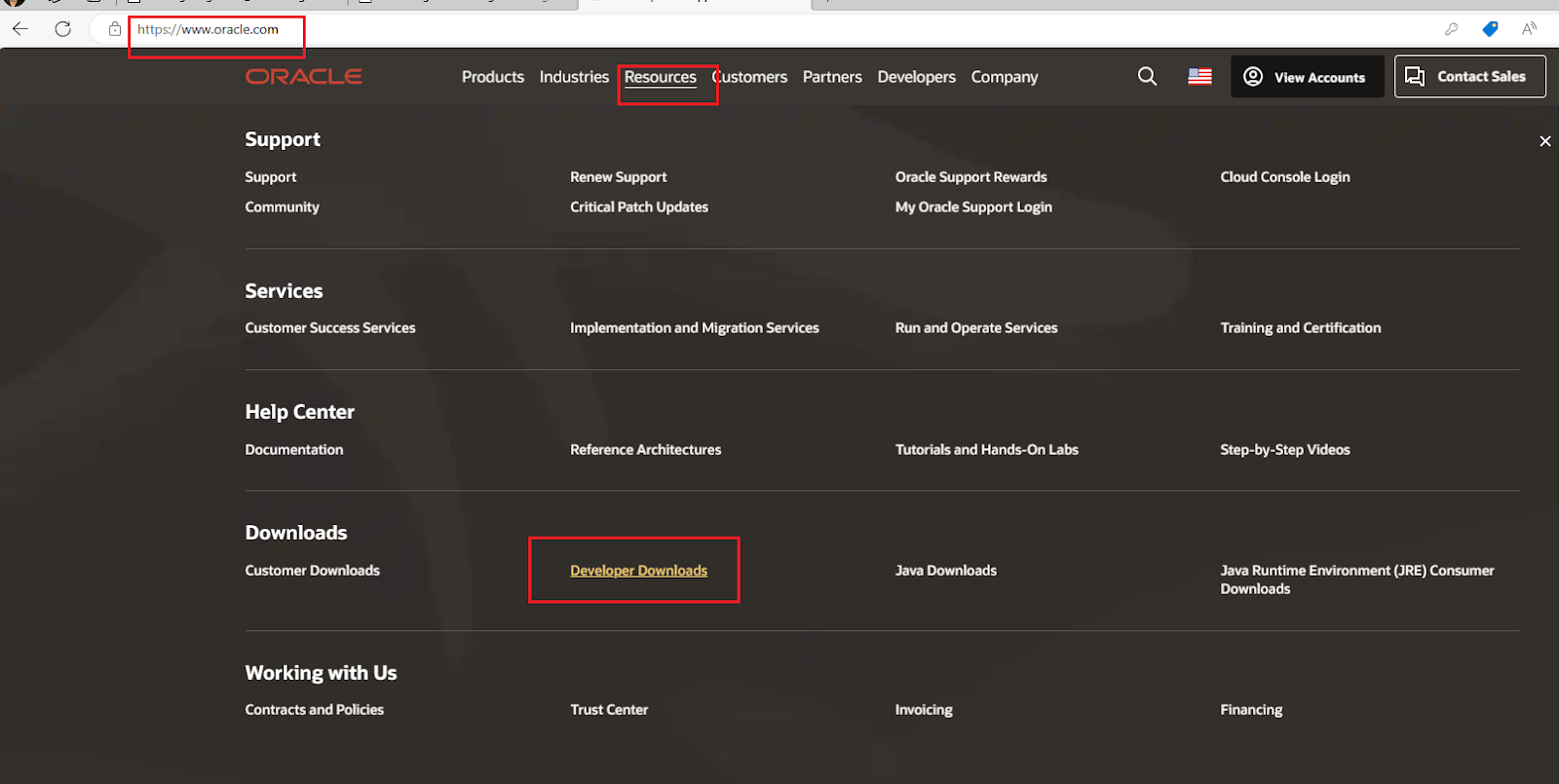Image resolution: width=1559 pixels, height=784 pixels.
Task: Open Oracle Support Rewards
Action: [x=971, y=177]
